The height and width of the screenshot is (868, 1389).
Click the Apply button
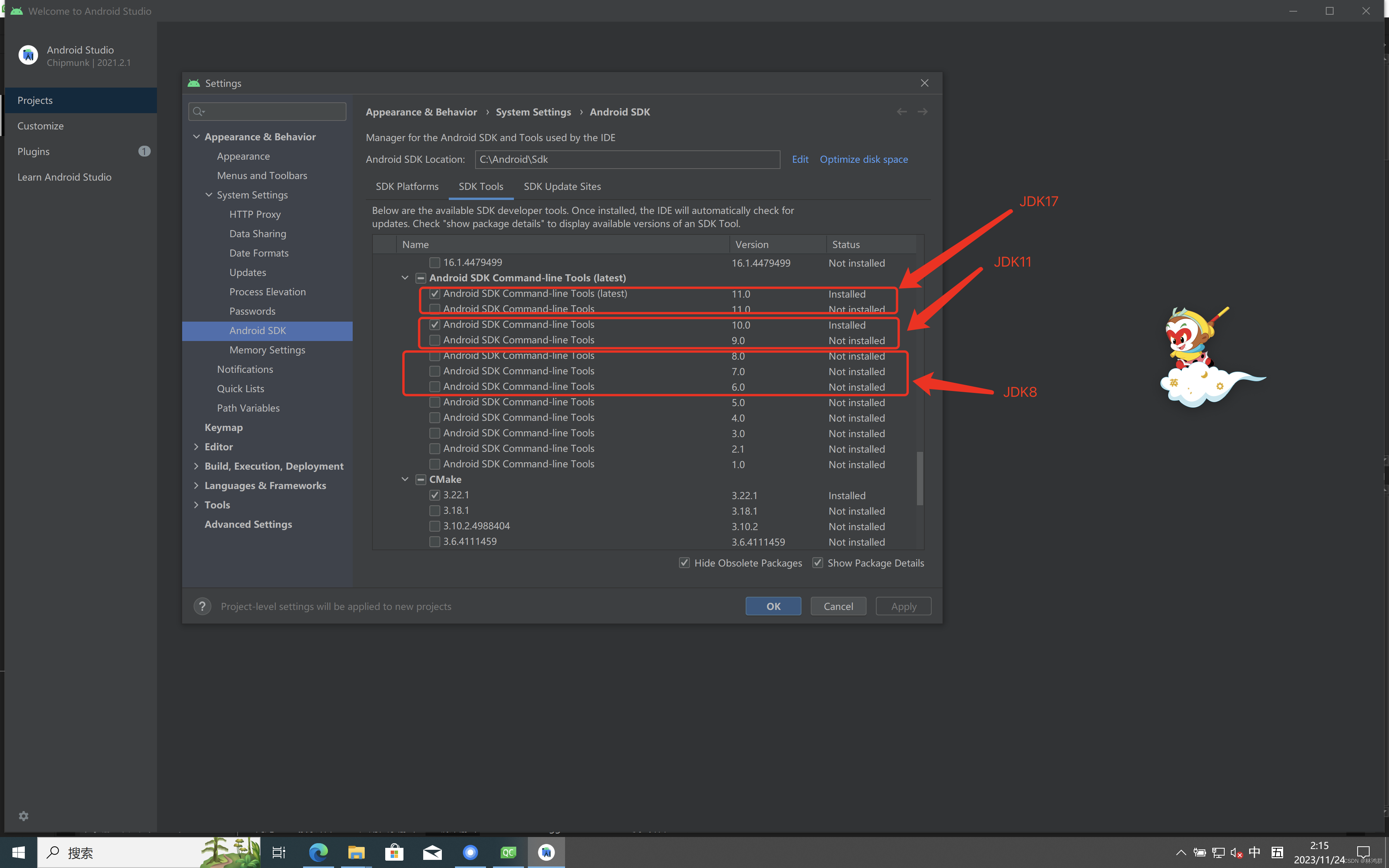[903, 606]
